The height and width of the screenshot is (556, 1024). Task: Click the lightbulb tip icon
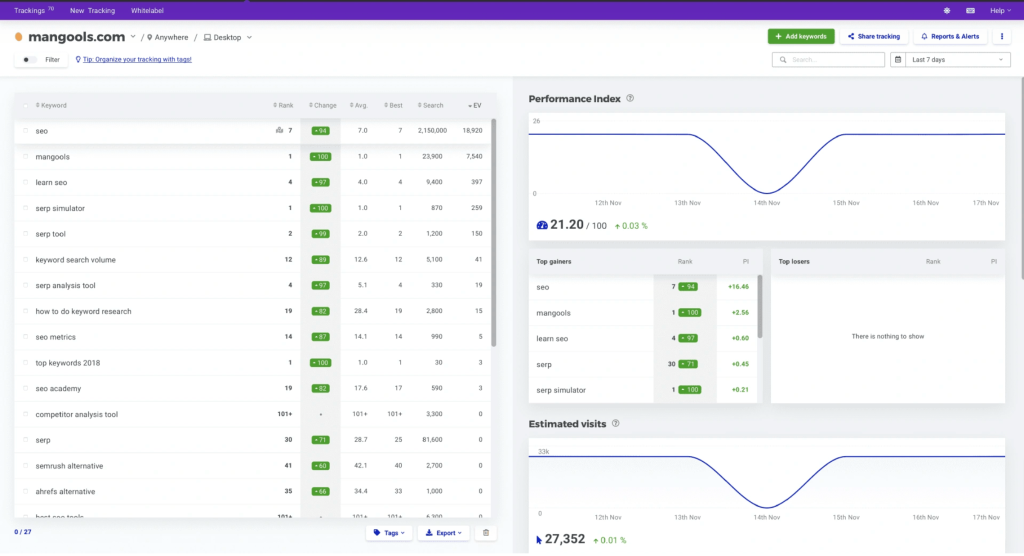click(x=78, y=59)
